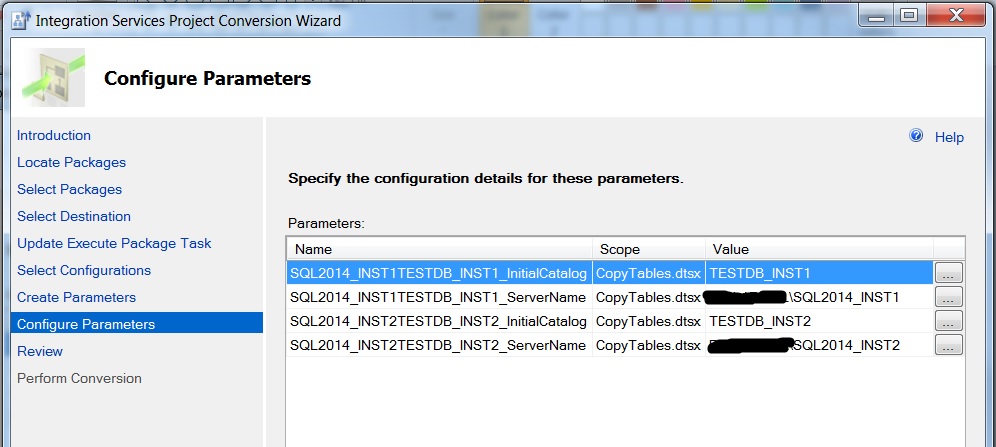Open Update Execute Package Task step
This screenshot has height=447, width=996.
[114, 244]
